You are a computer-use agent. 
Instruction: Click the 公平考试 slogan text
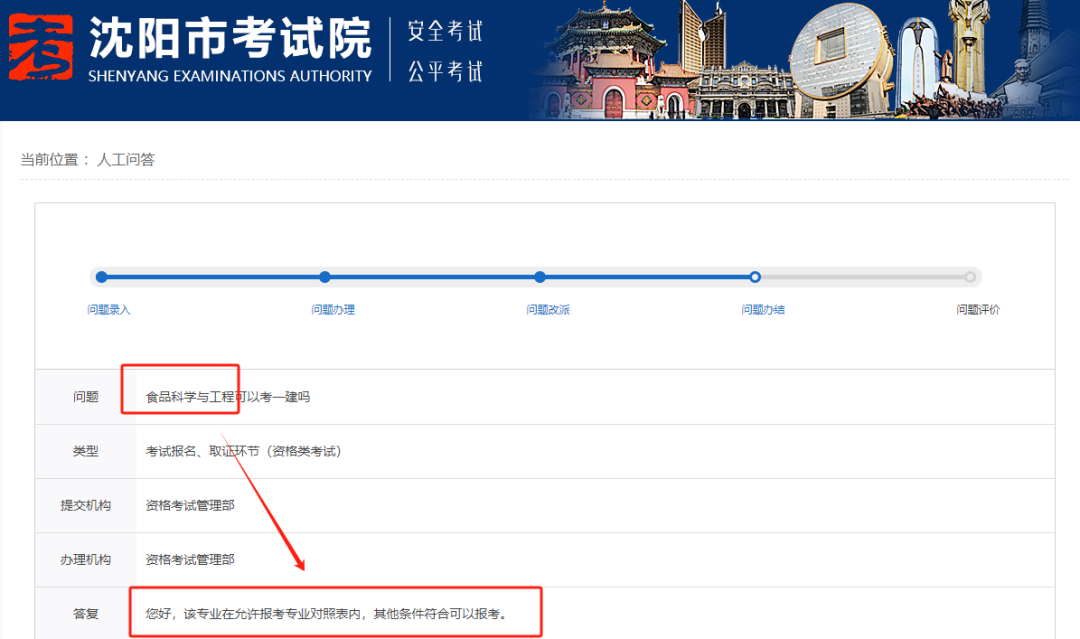[x=445, y=71]
